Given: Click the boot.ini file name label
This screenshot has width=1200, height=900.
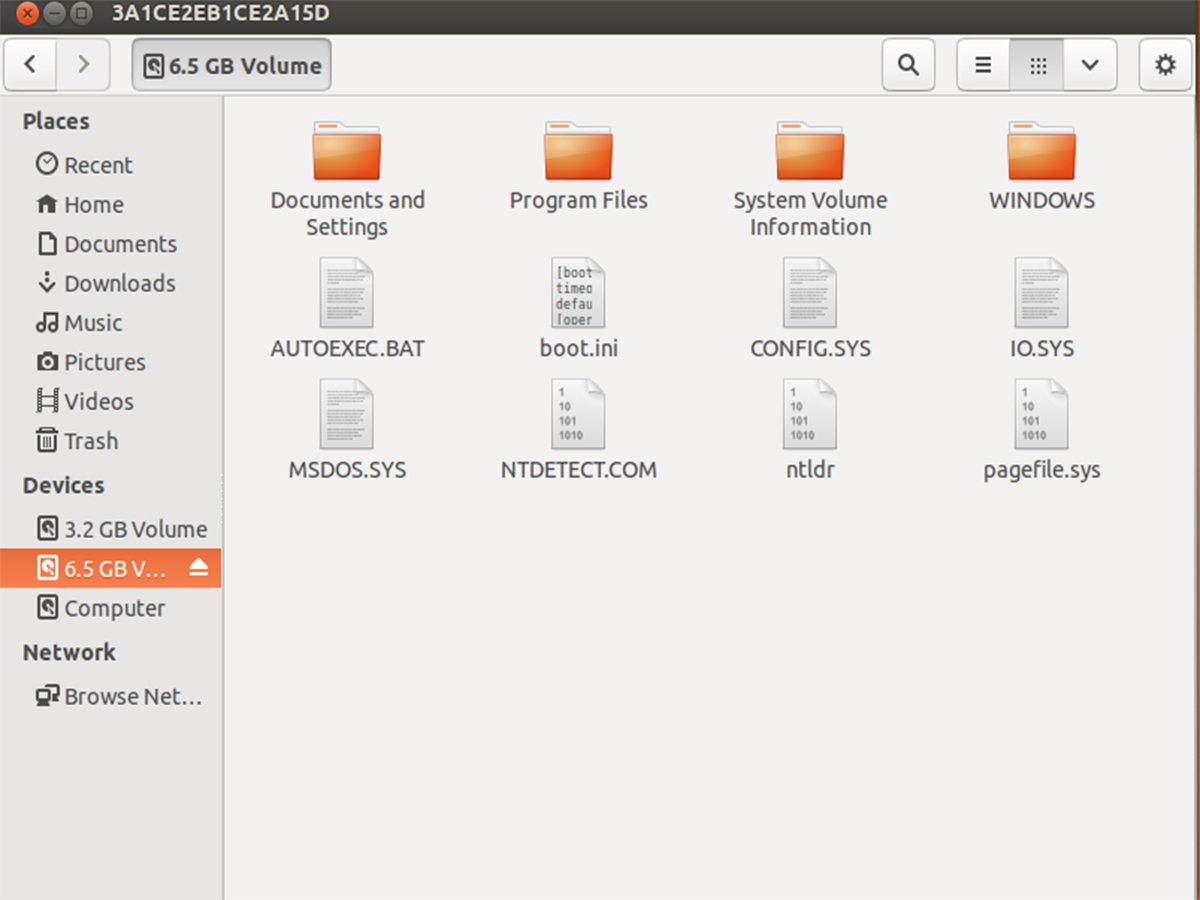Looking at the screenshot, I should [579, 349].
